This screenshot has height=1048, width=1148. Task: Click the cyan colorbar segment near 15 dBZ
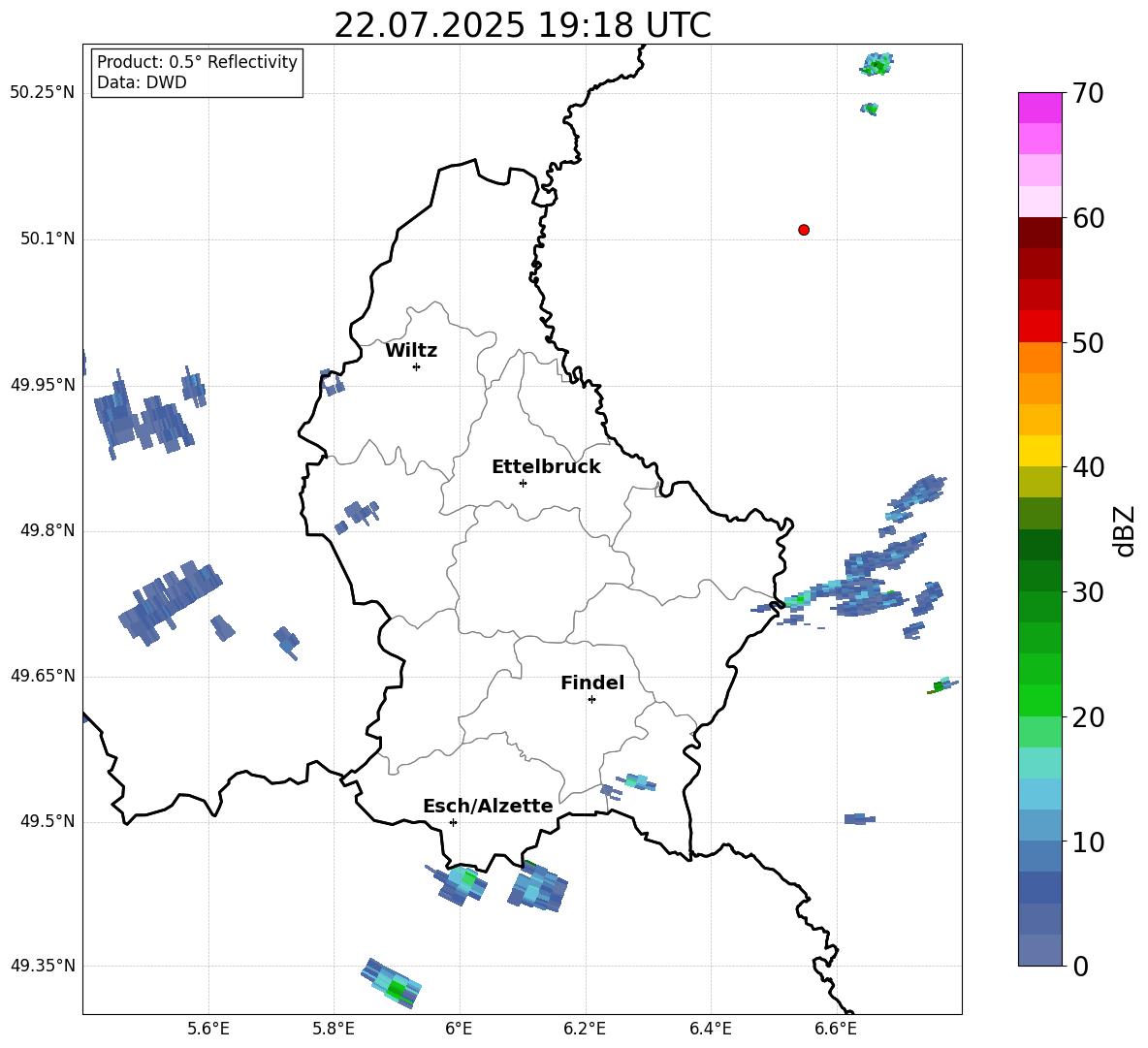pos(1039,794)
